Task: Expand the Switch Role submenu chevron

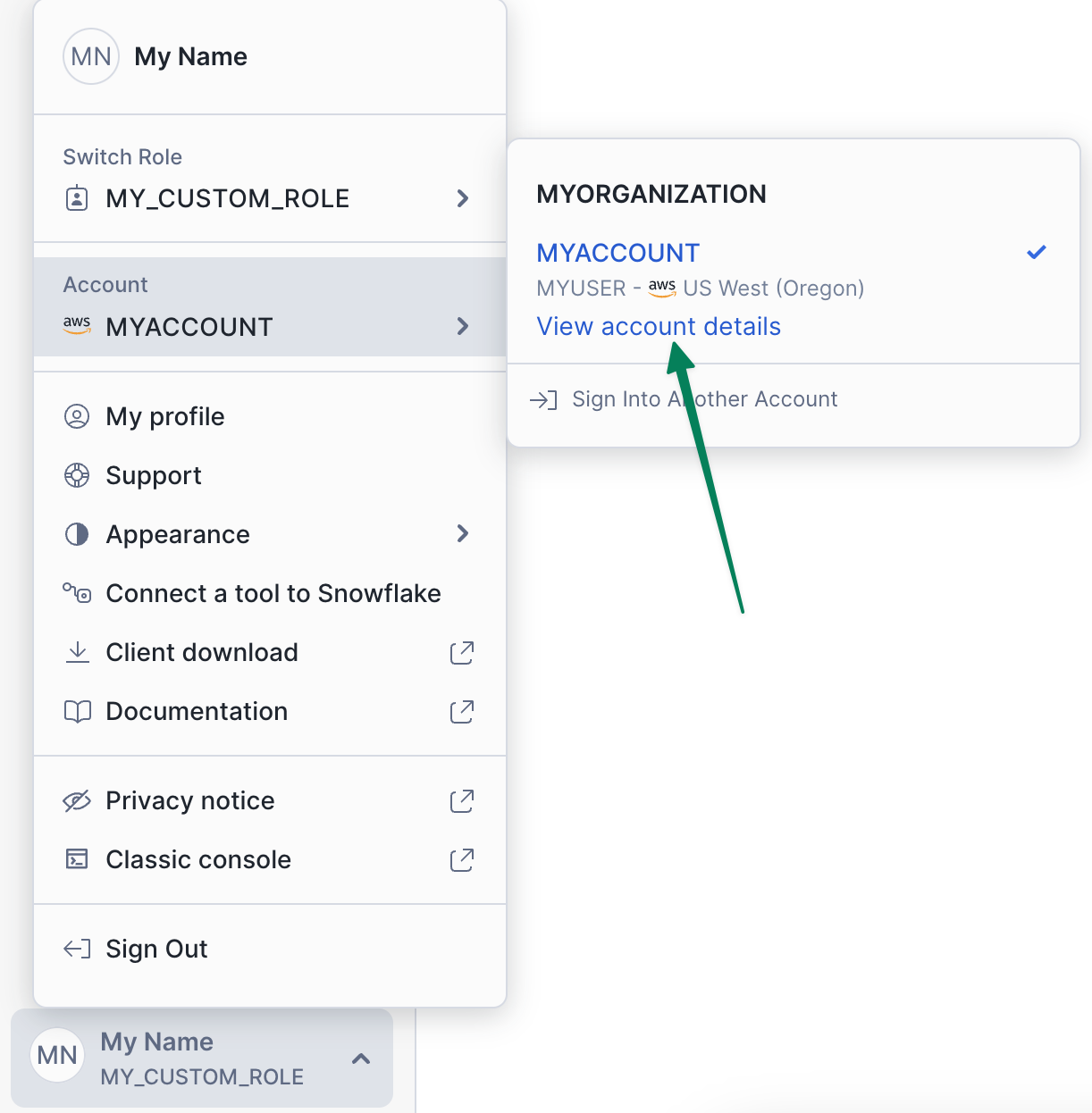Action: click(462, 198)
